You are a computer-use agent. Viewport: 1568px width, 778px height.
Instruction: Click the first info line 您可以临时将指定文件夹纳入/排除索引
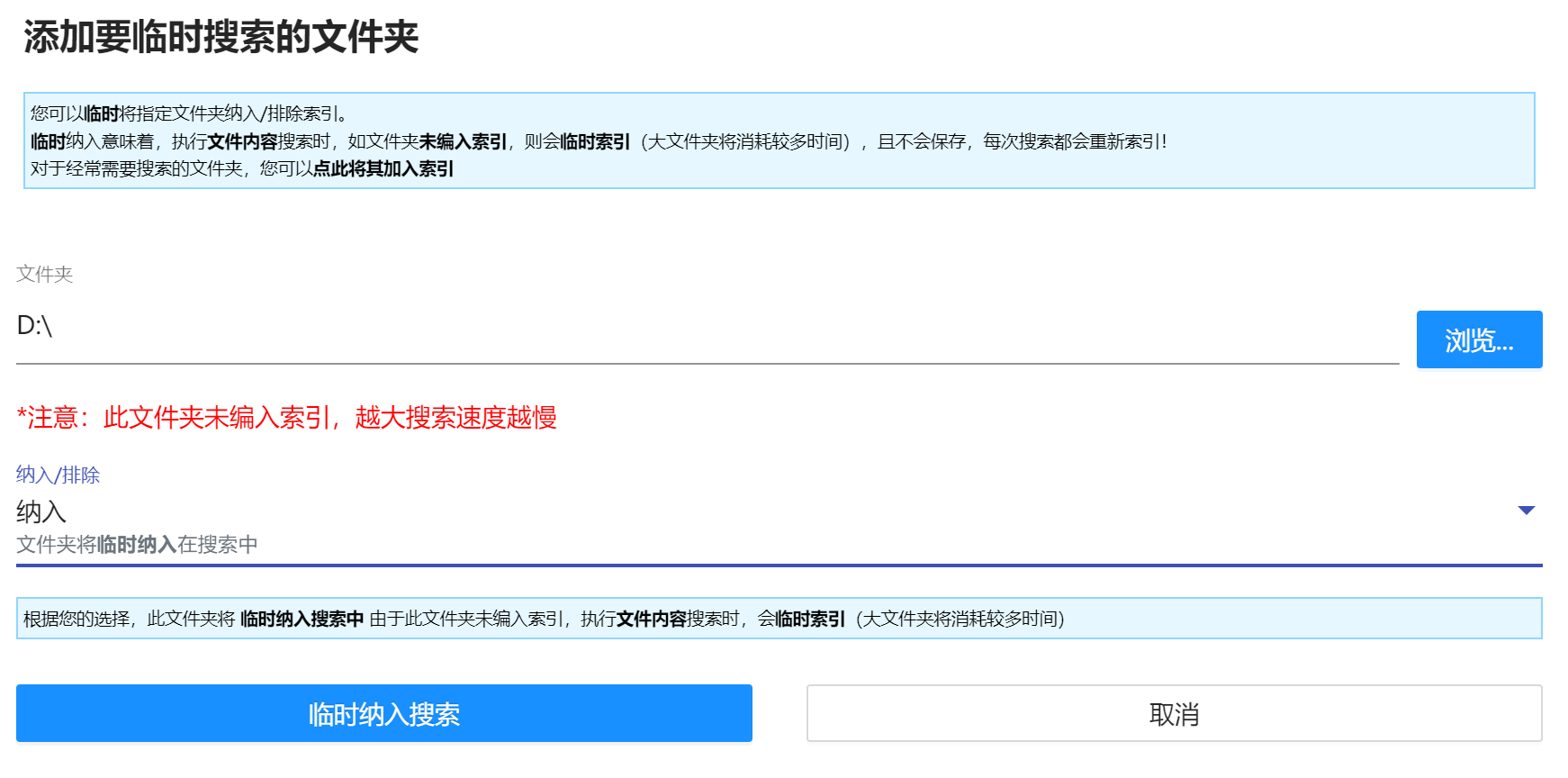(x=189, y=113)
